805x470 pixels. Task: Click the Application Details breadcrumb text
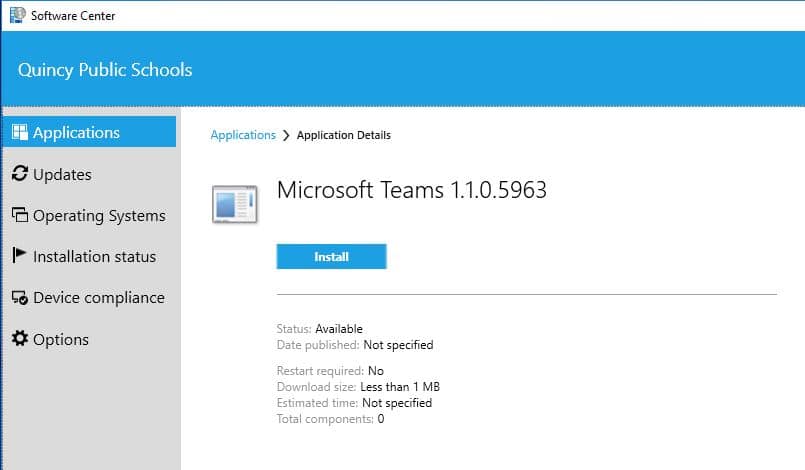tap(344, 135)
